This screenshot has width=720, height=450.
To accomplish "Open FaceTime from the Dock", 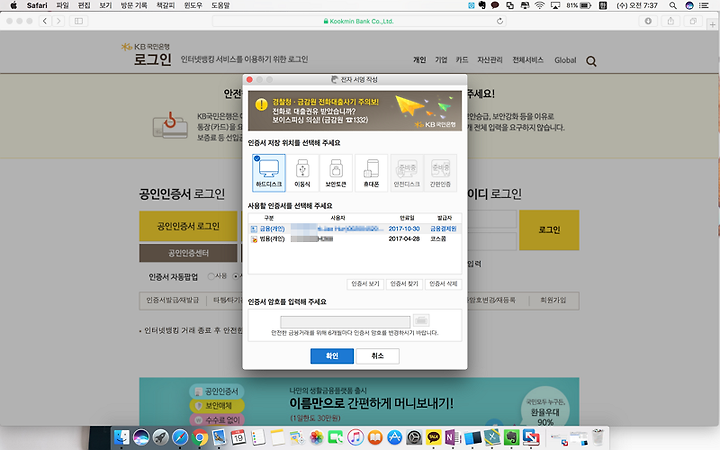I will pos(336,437).
